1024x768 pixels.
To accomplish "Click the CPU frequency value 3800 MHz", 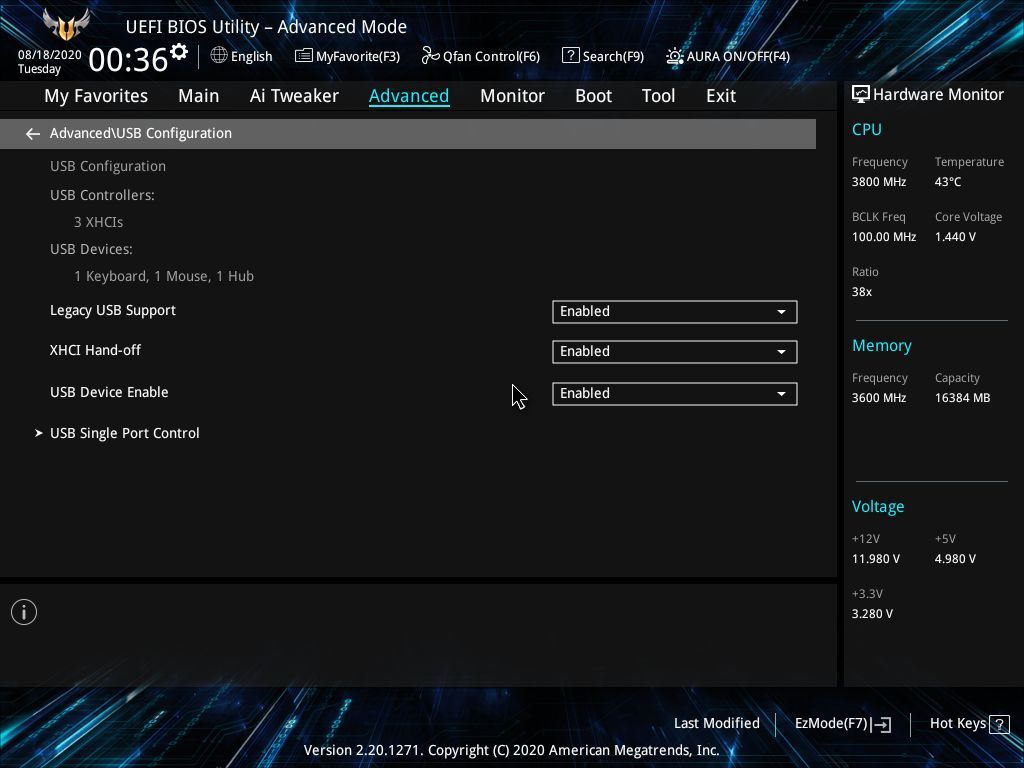I will pos(879,182).
